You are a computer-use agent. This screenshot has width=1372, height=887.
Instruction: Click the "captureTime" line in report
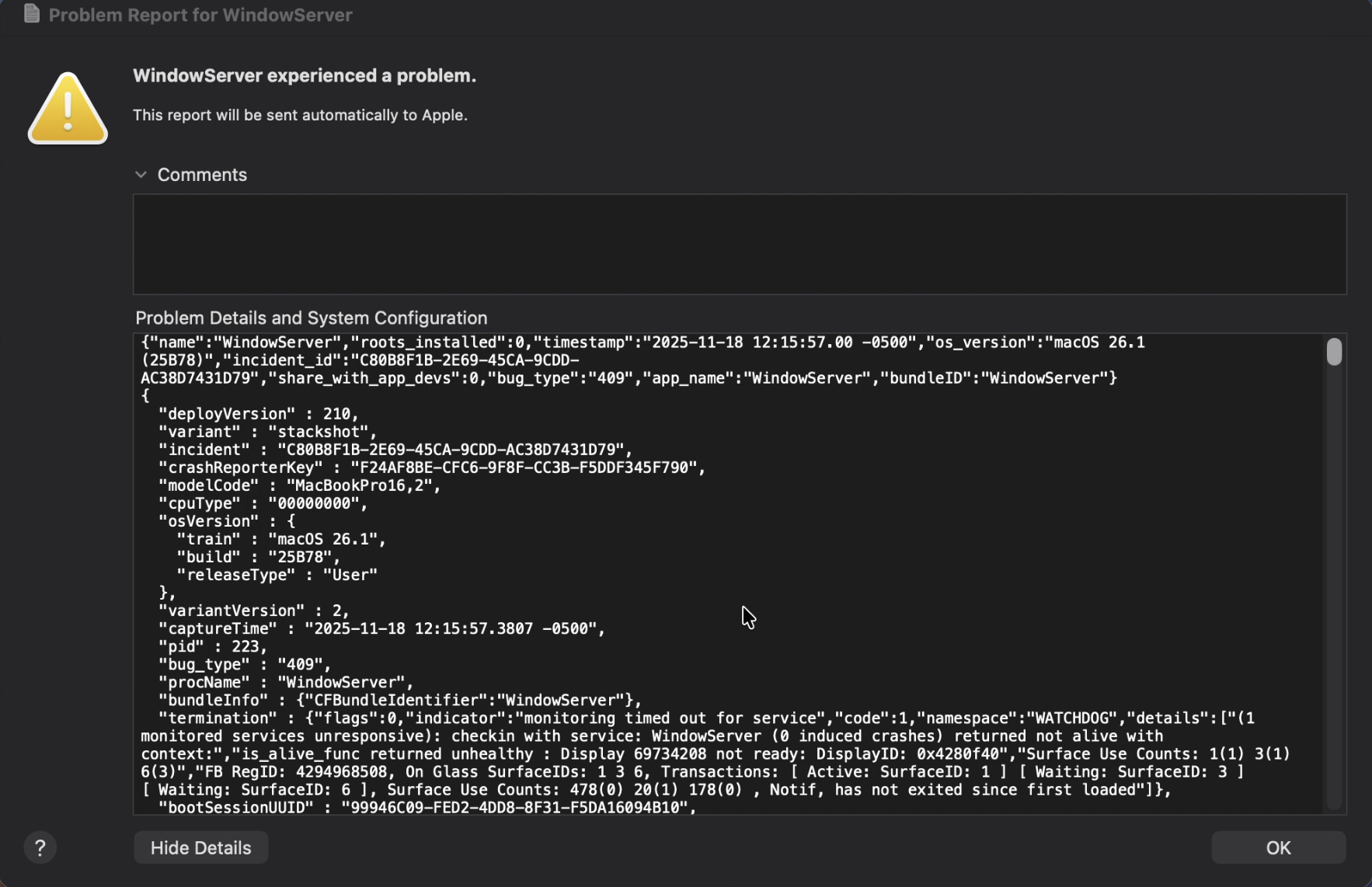pyautogui.click(x=381, y=628)
